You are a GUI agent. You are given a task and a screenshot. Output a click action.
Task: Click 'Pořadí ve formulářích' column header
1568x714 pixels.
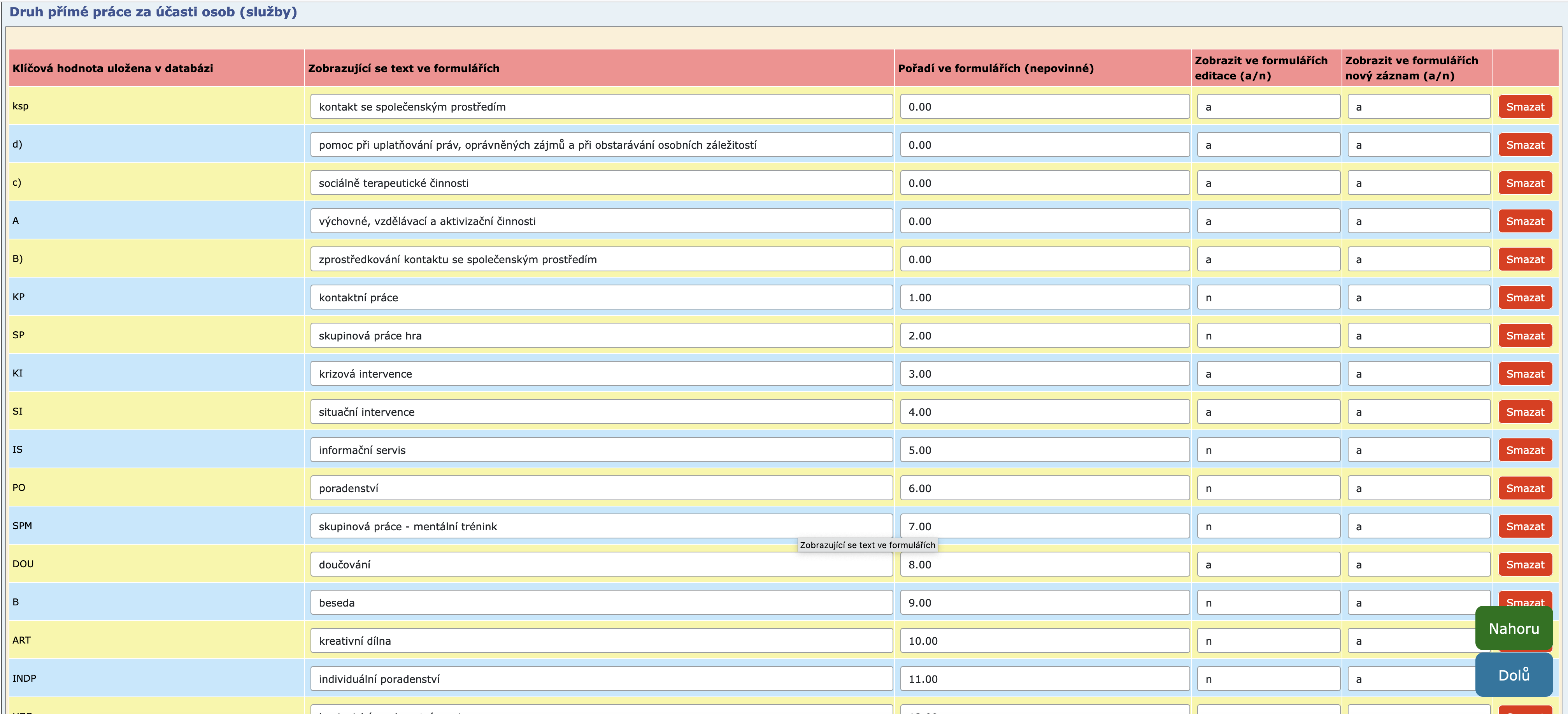point(995,68)
